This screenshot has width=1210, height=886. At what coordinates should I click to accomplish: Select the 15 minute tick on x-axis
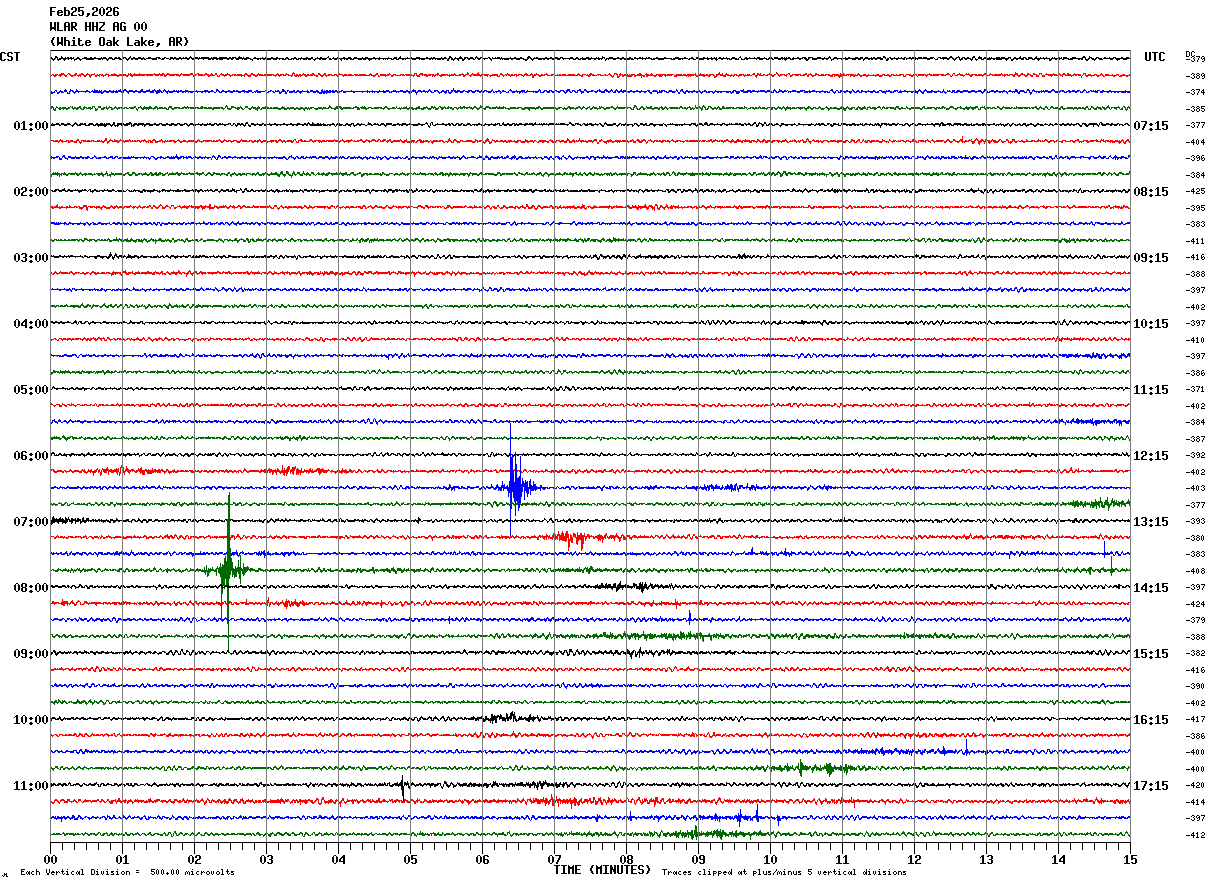click(1129, 859)
